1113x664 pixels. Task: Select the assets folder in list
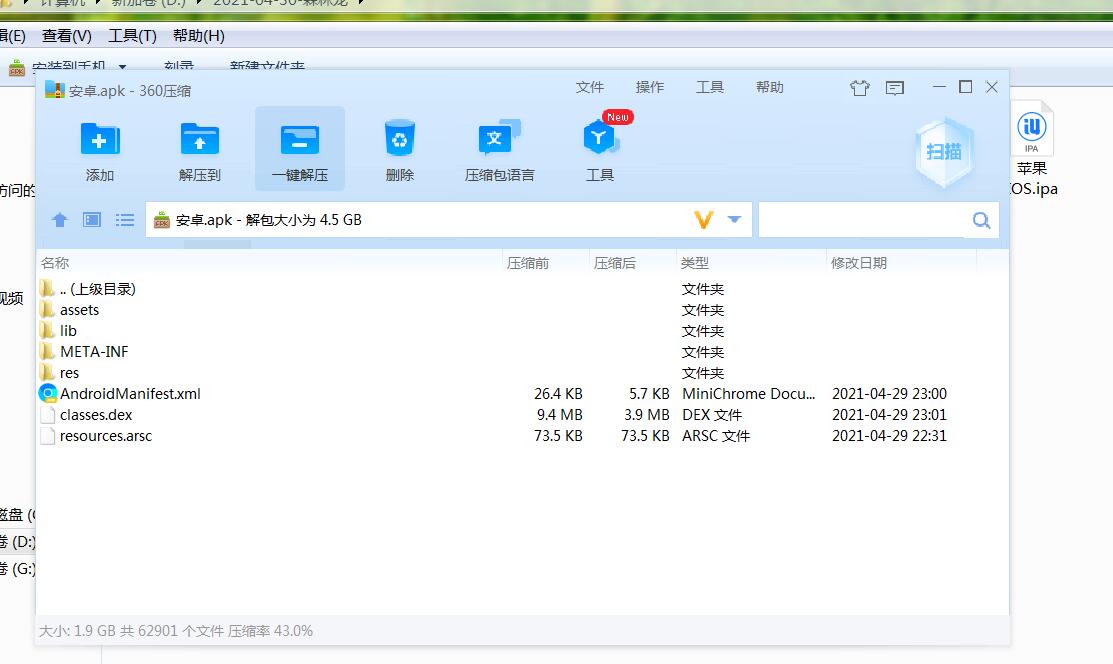tap(79, 310)
